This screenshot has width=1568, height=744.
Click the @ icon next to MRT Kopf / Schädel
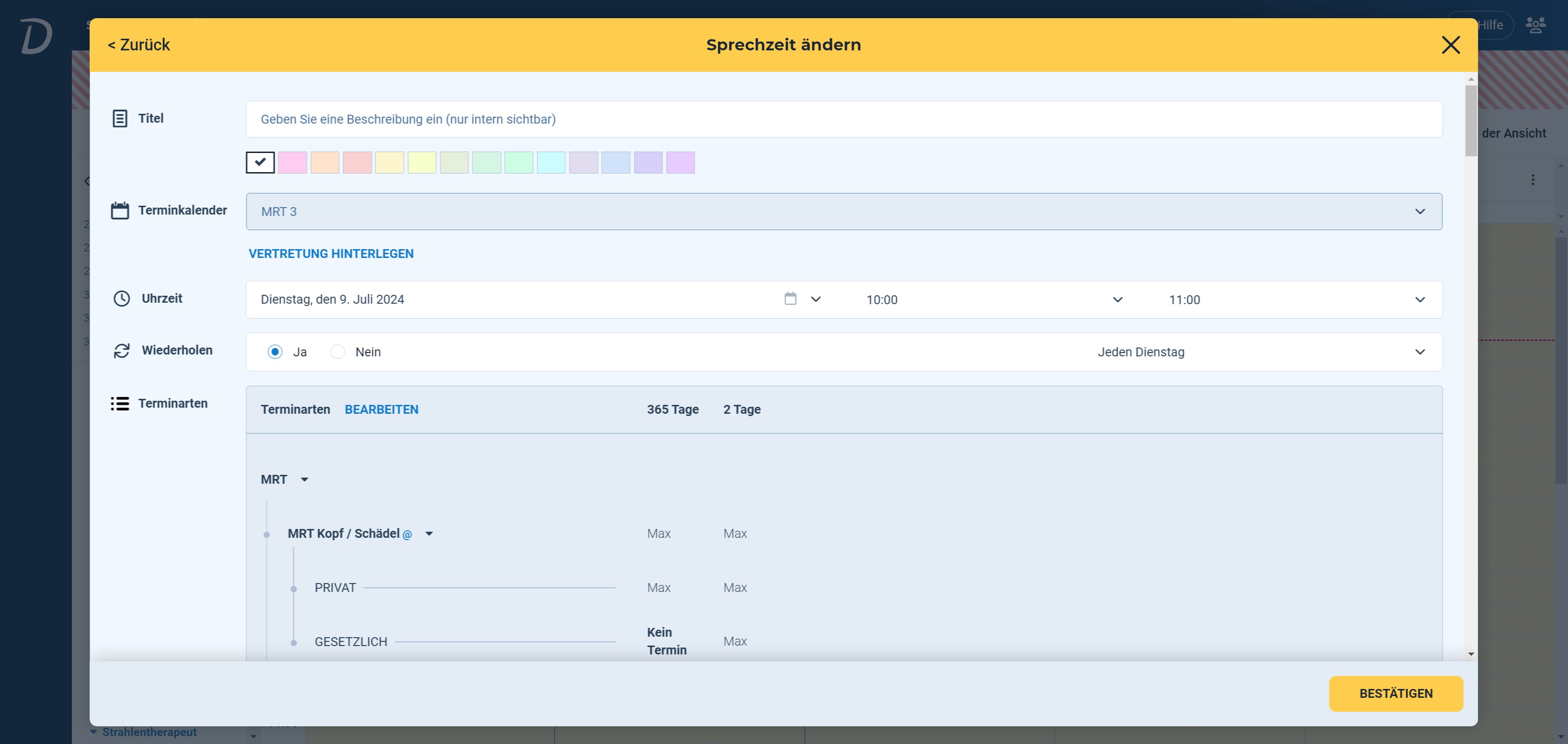point(407,535)
